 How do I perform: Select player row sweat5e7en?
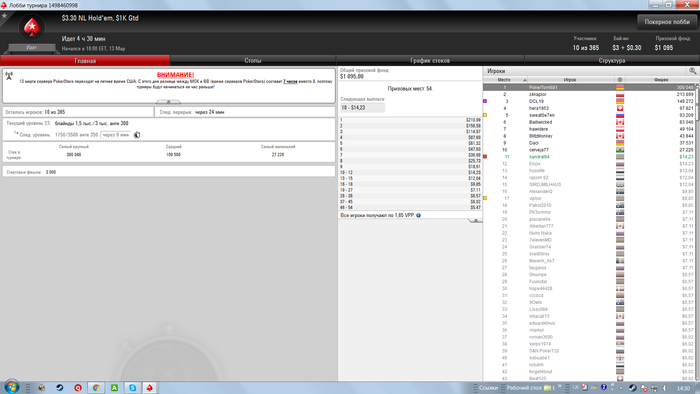coord(589,115)
